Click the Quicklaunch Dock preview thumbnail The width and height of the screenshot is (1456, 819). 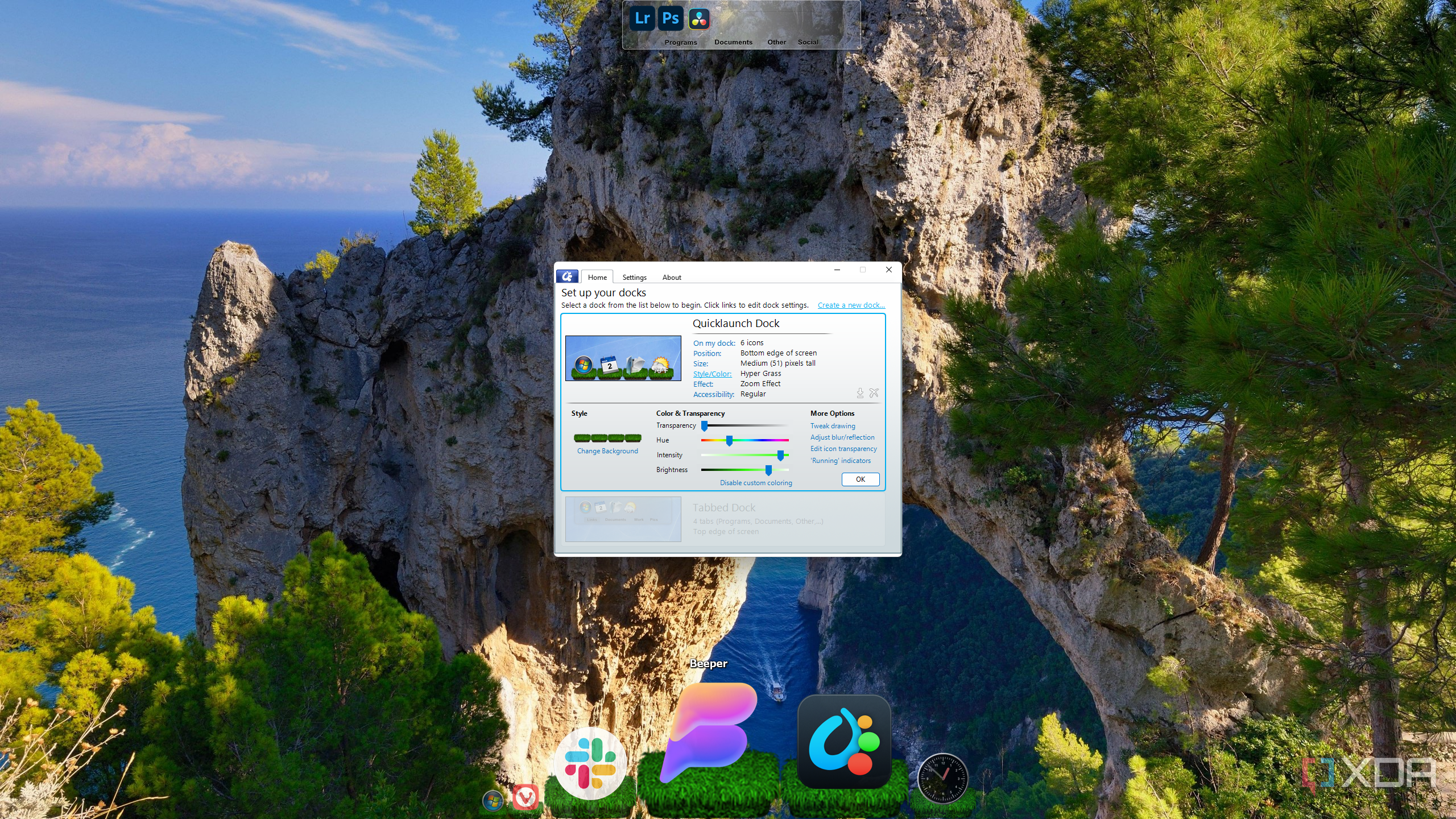(623, 358)
